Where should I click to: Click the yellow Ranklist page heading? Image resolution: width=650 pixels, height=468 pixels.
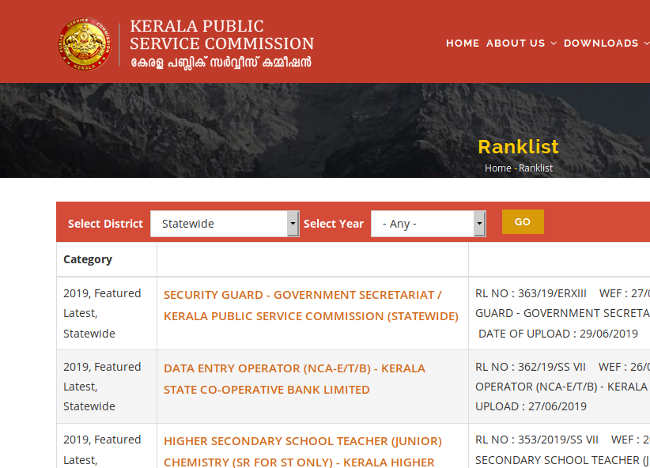[x=518, y=147]
